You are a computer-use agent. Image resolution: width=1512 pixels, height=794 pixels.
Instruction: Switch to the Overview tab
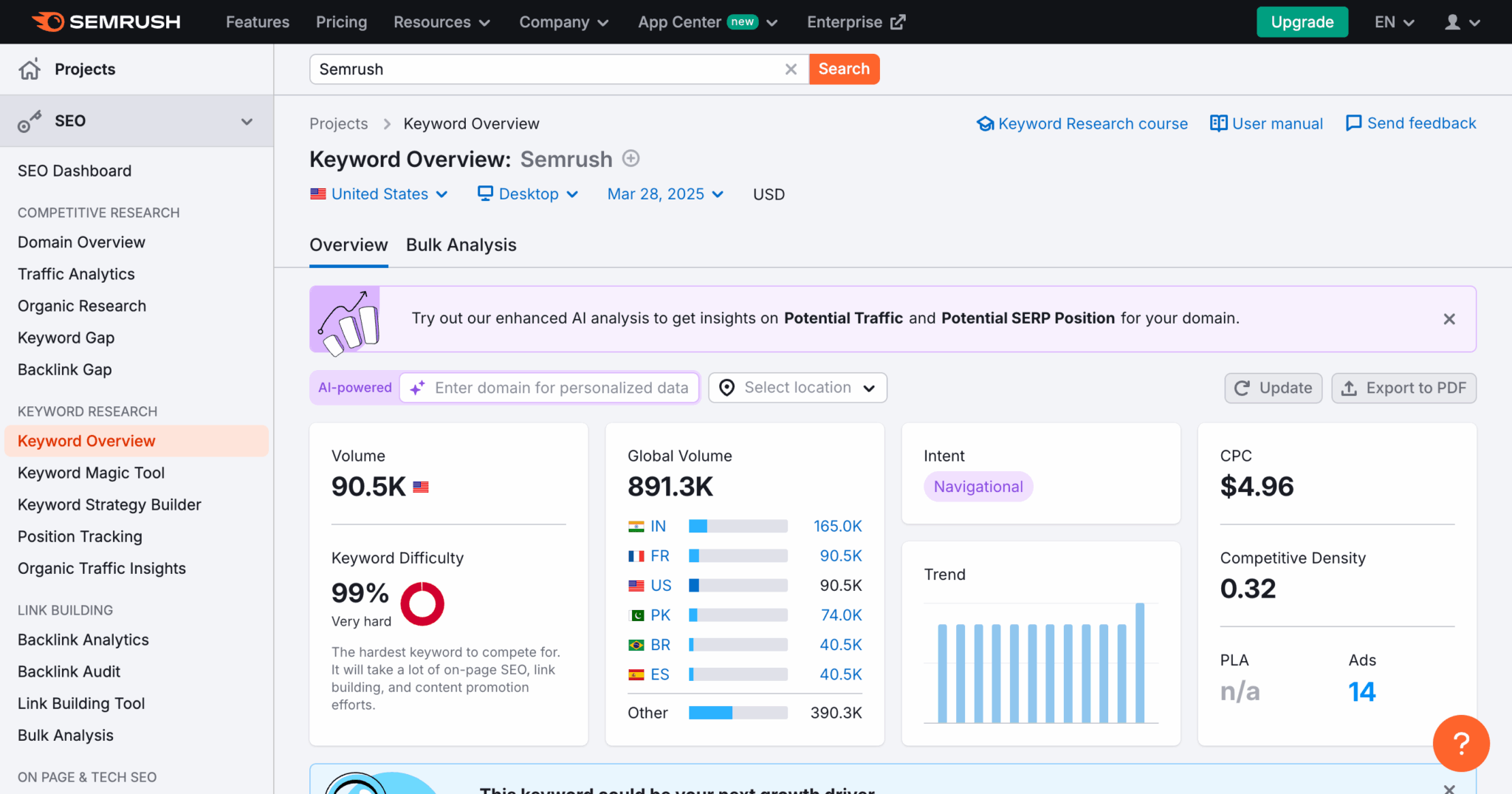pos(348,245)
